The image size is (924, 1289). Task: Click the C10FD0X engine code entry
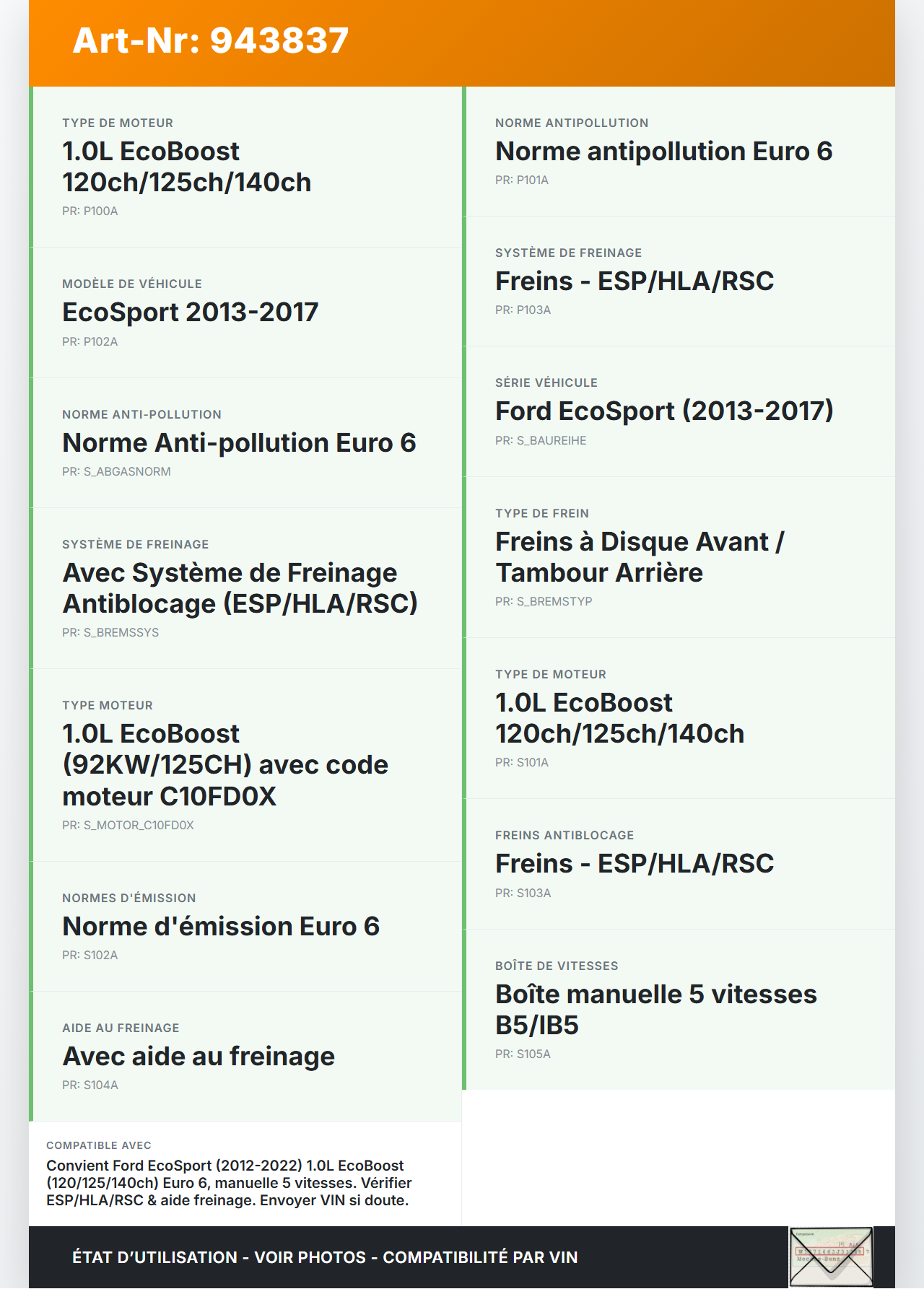point(225,765)
